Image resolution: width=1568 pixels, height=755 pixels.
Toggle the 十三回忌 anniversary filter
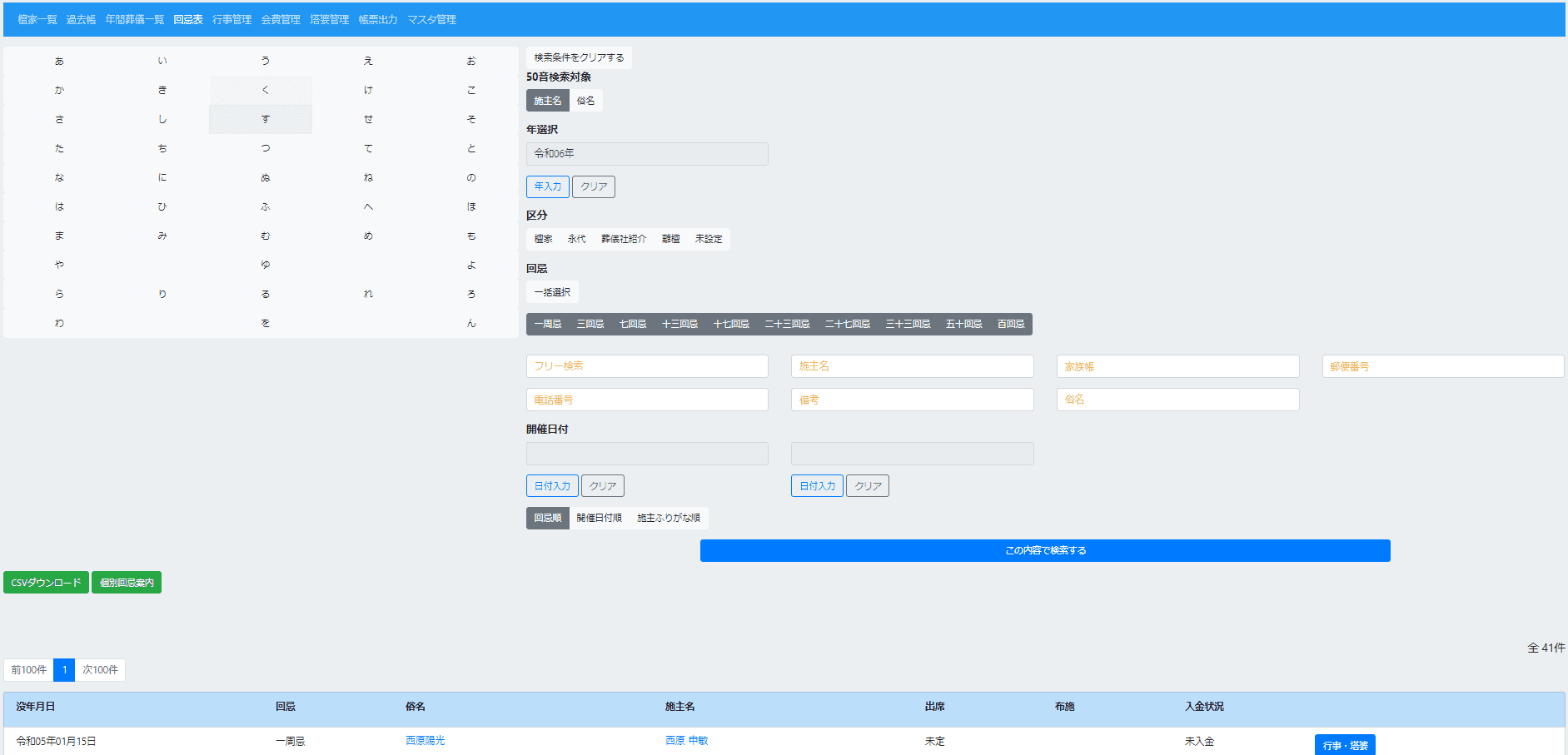click(x=679, y=324)
